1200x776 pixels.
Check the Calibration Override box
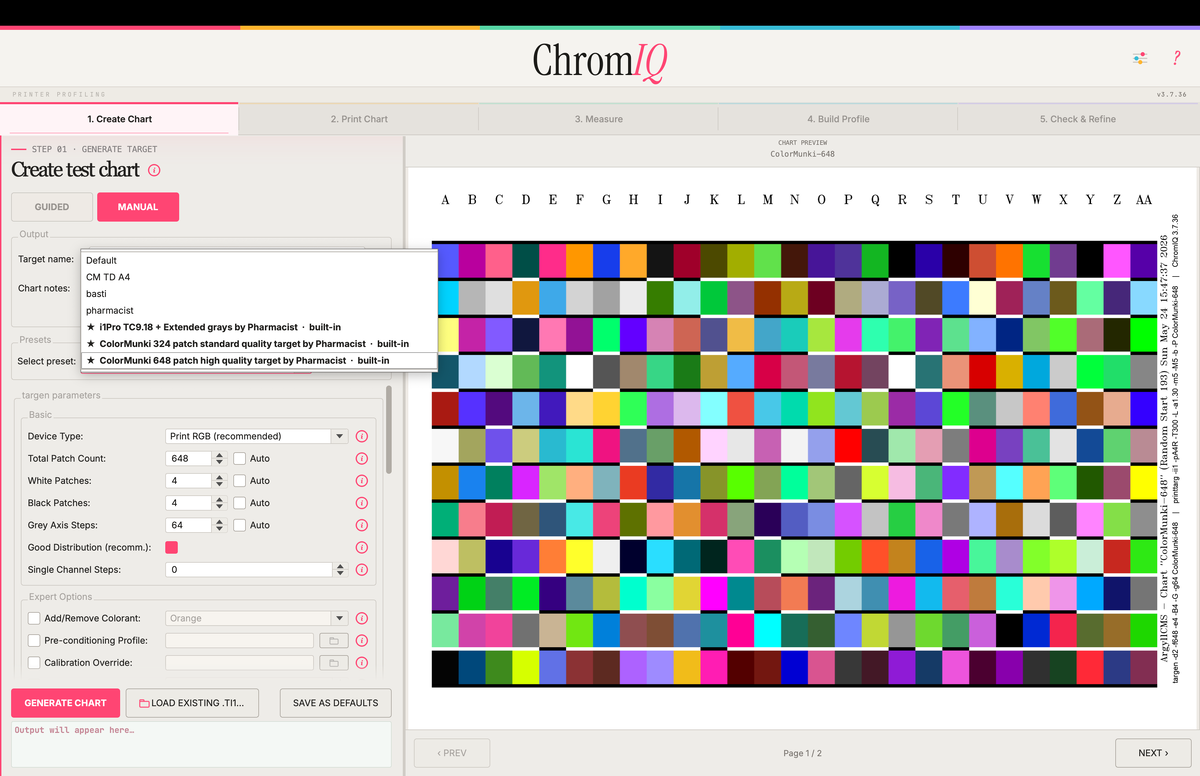[35, 662]
